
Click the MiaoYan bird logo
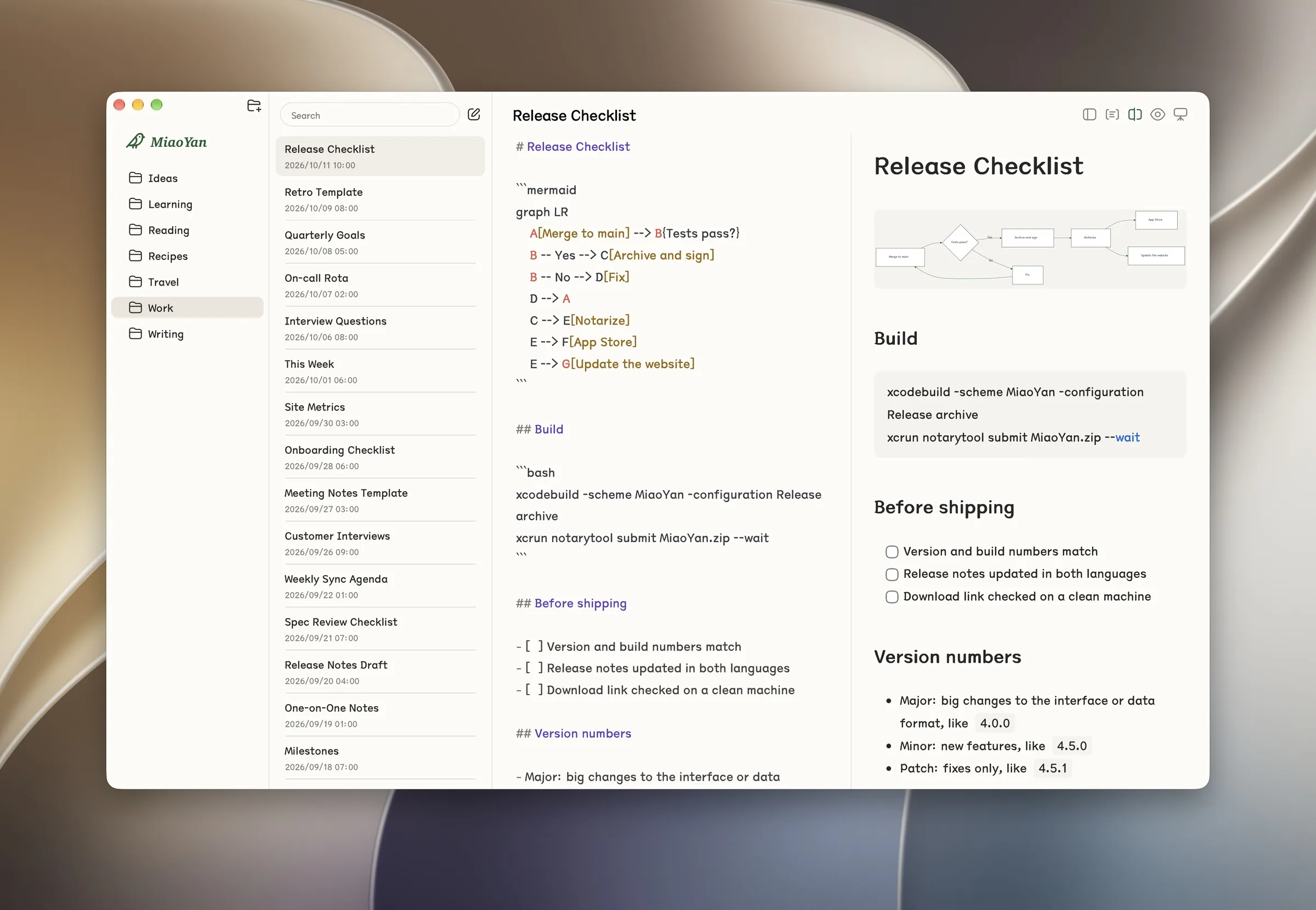coord(135,141)
